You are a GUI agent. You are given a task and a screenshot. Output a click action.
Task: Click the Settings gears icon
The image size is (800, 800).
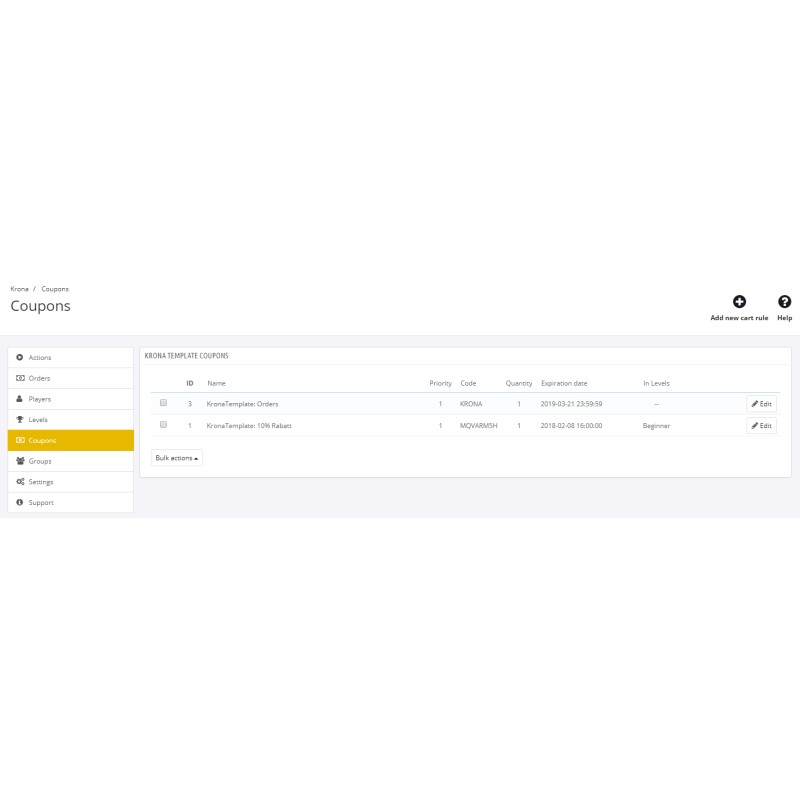pyautogui.click(x=20, y=482)
